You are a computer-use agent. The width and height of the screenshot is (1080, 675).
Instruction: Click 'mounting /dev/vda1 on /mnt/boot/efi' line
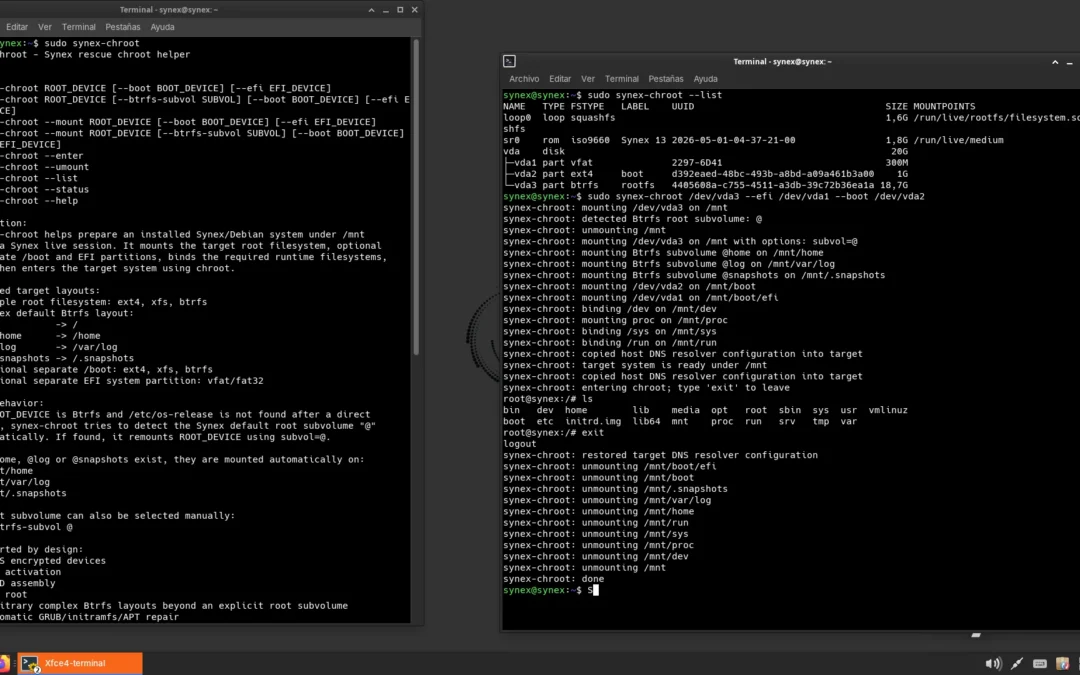click(641, 298)
